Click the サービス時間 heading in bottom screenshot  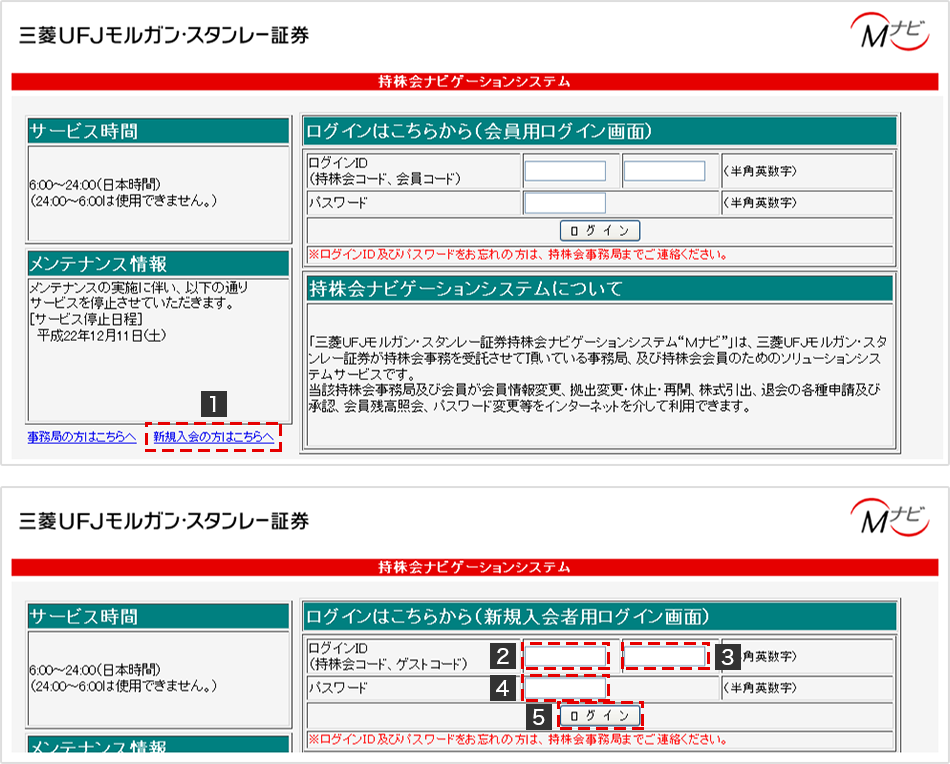159,617
